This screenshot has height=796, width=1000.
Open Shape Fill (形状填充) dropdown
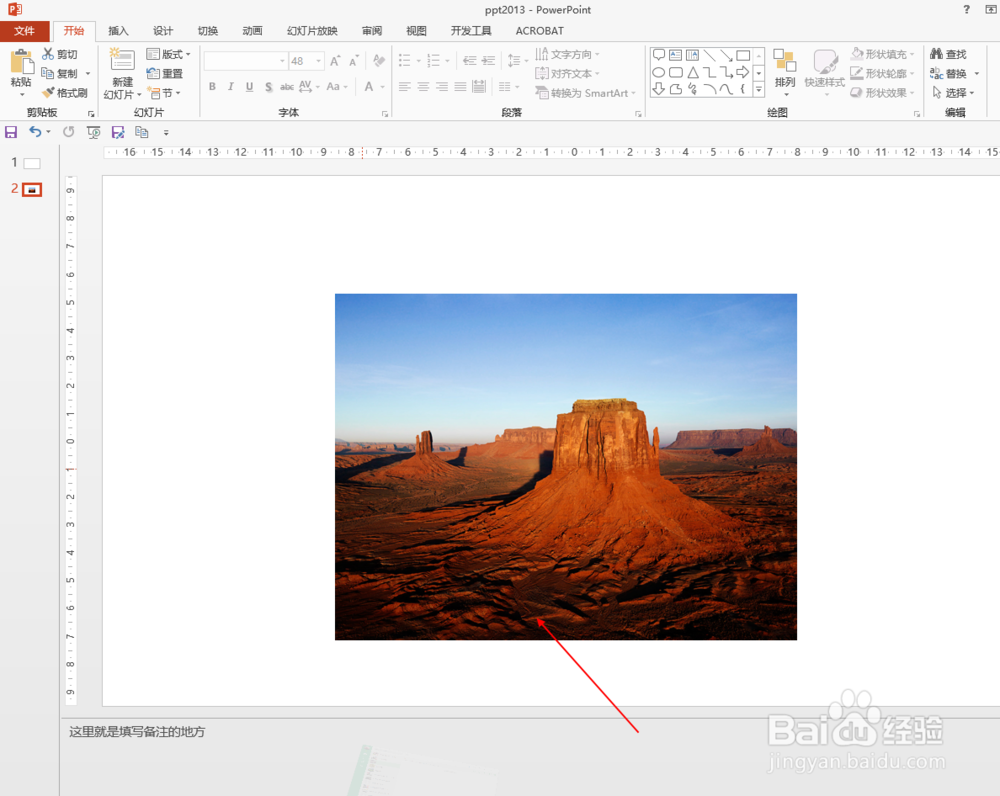coord(883,54)
